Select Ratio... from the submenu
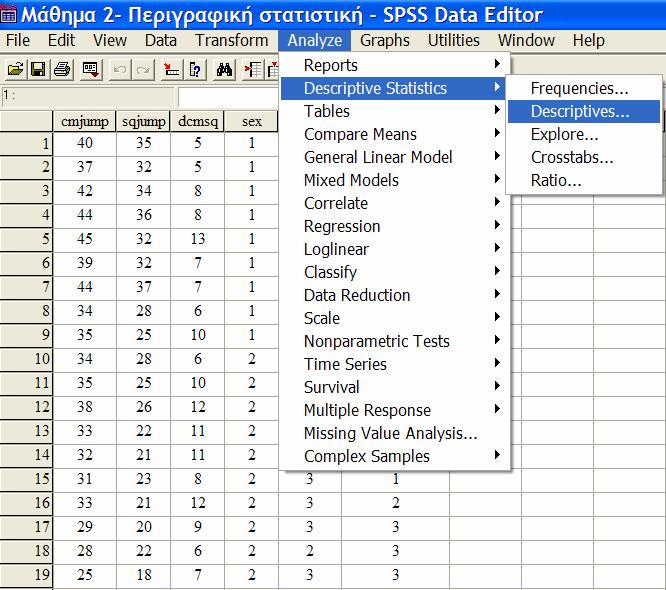Image resolution: width=666 pixels, height=590 pixels. tap(584, 180)
